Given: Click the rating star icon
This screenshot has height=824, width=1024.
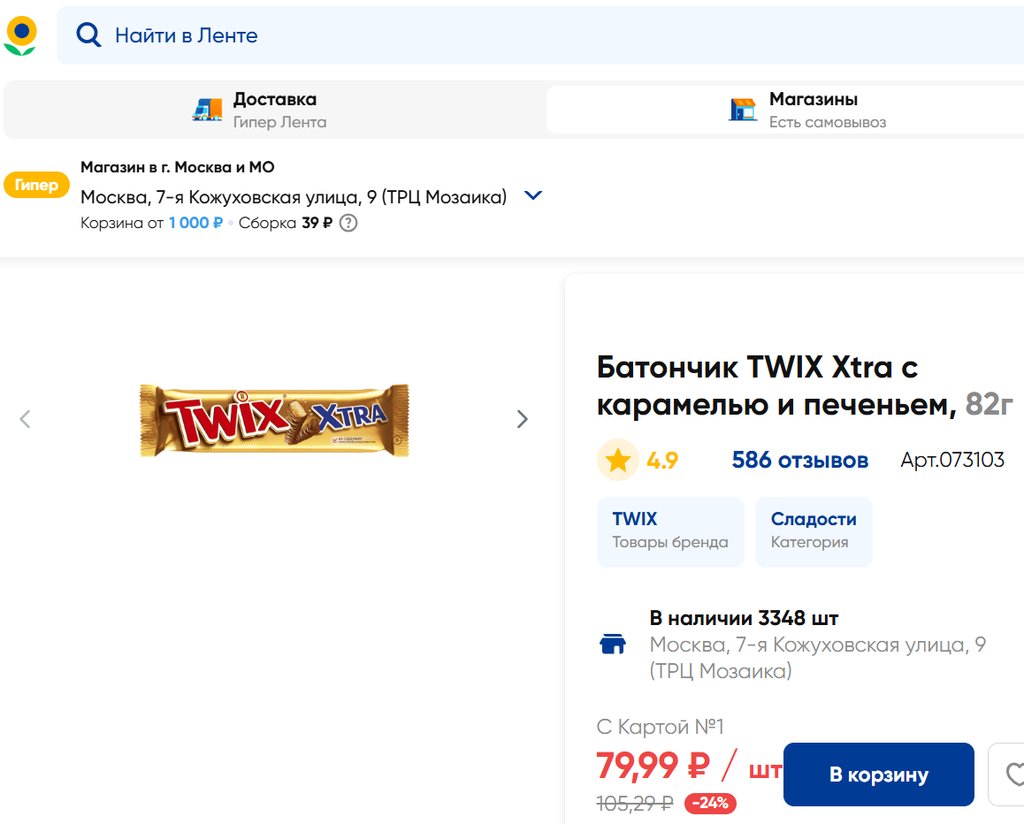Looking at the screenshot, I should coord(618,460).
